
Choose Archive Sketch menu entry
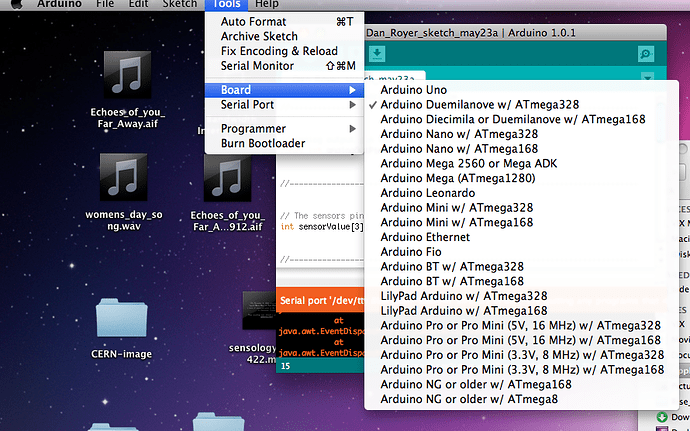click(x=284, y=37)
